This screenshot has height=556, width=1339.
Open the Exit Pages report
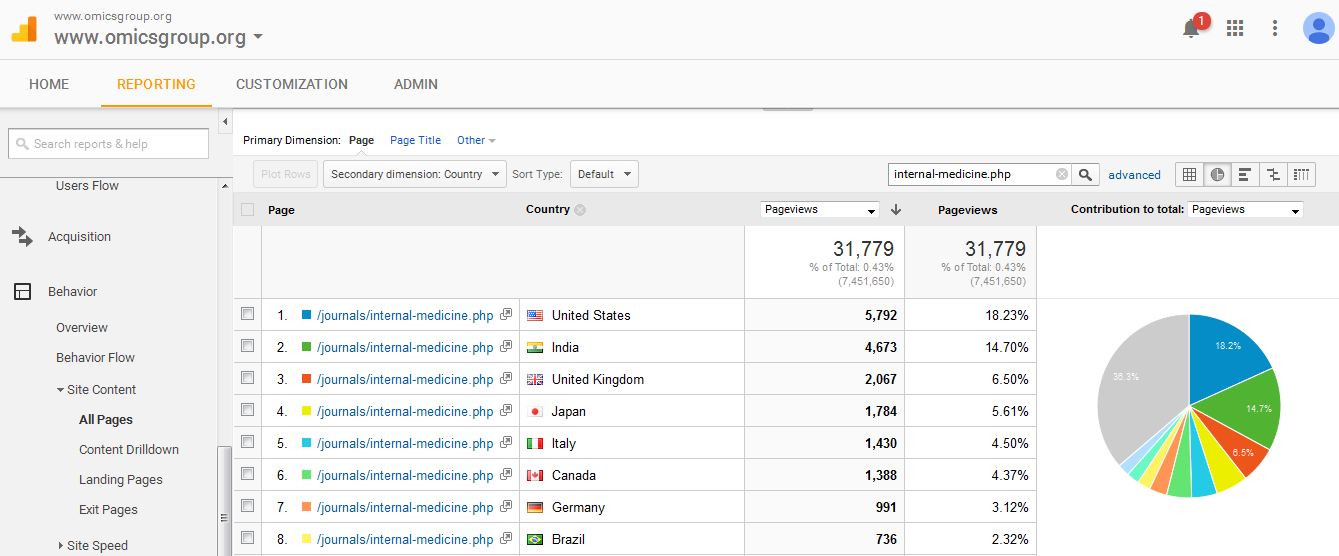click(x=108, y=510)
